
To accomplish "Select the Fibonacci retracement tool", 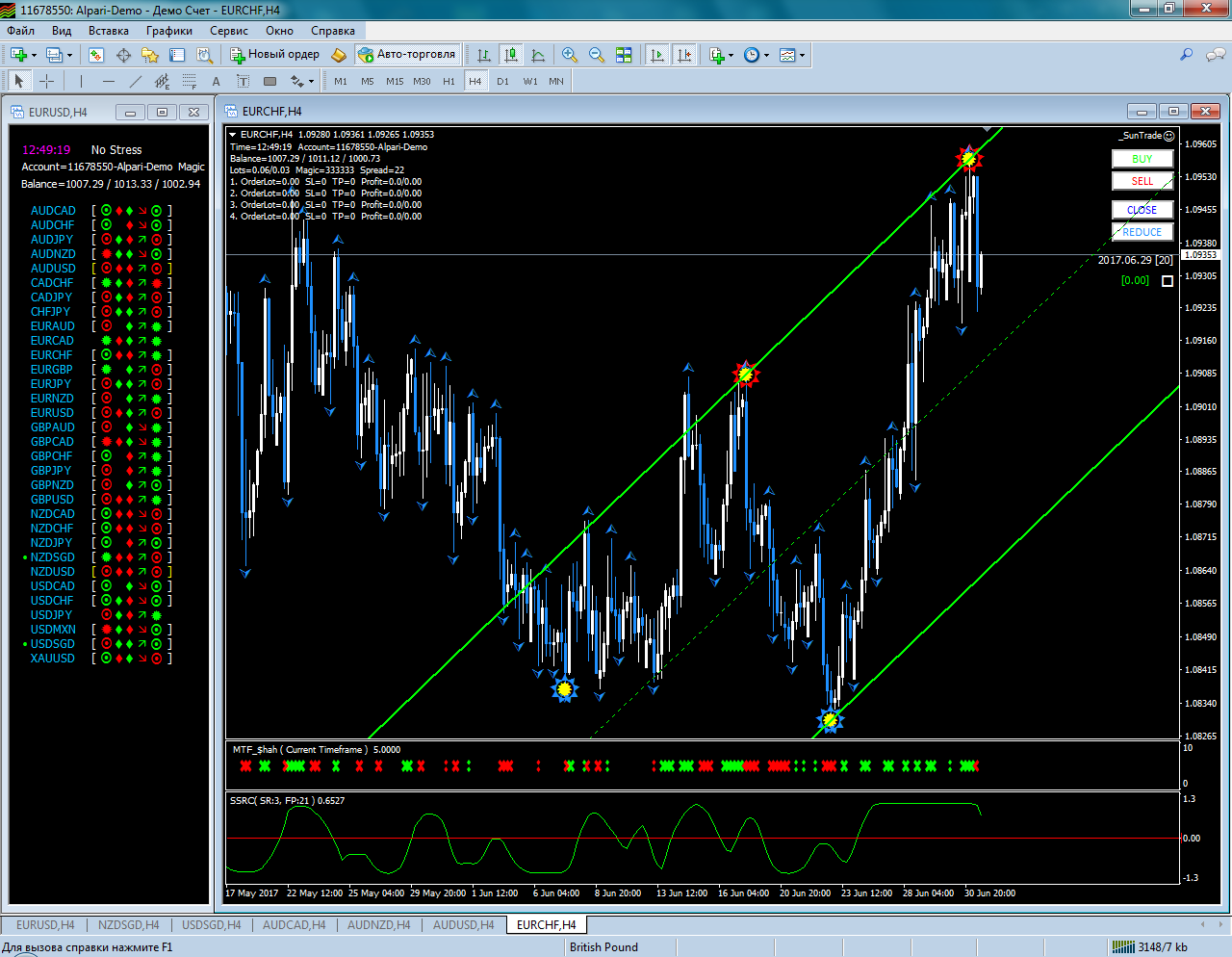I will coord(190,81).
